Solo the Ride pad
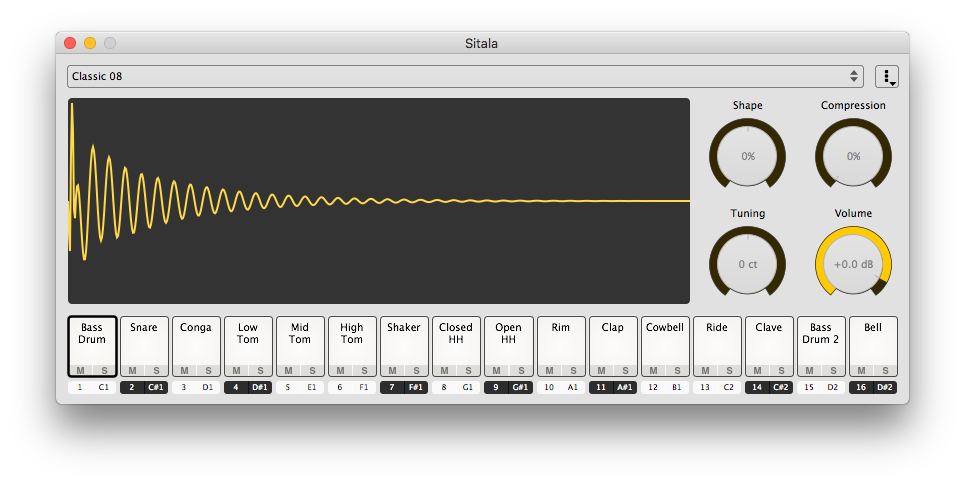The height and width of the screenshot is (484, 965). coord(729,371)
